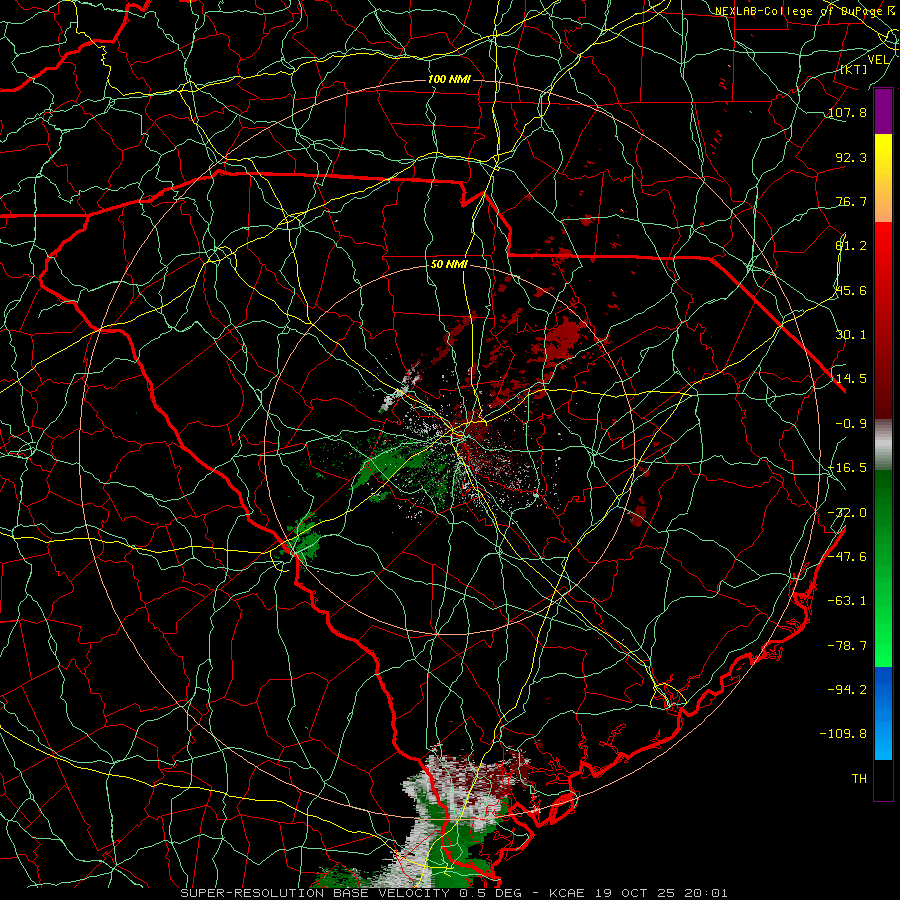Click the -47.6 legend value
The image size is (900, 900).
[847, 557]
